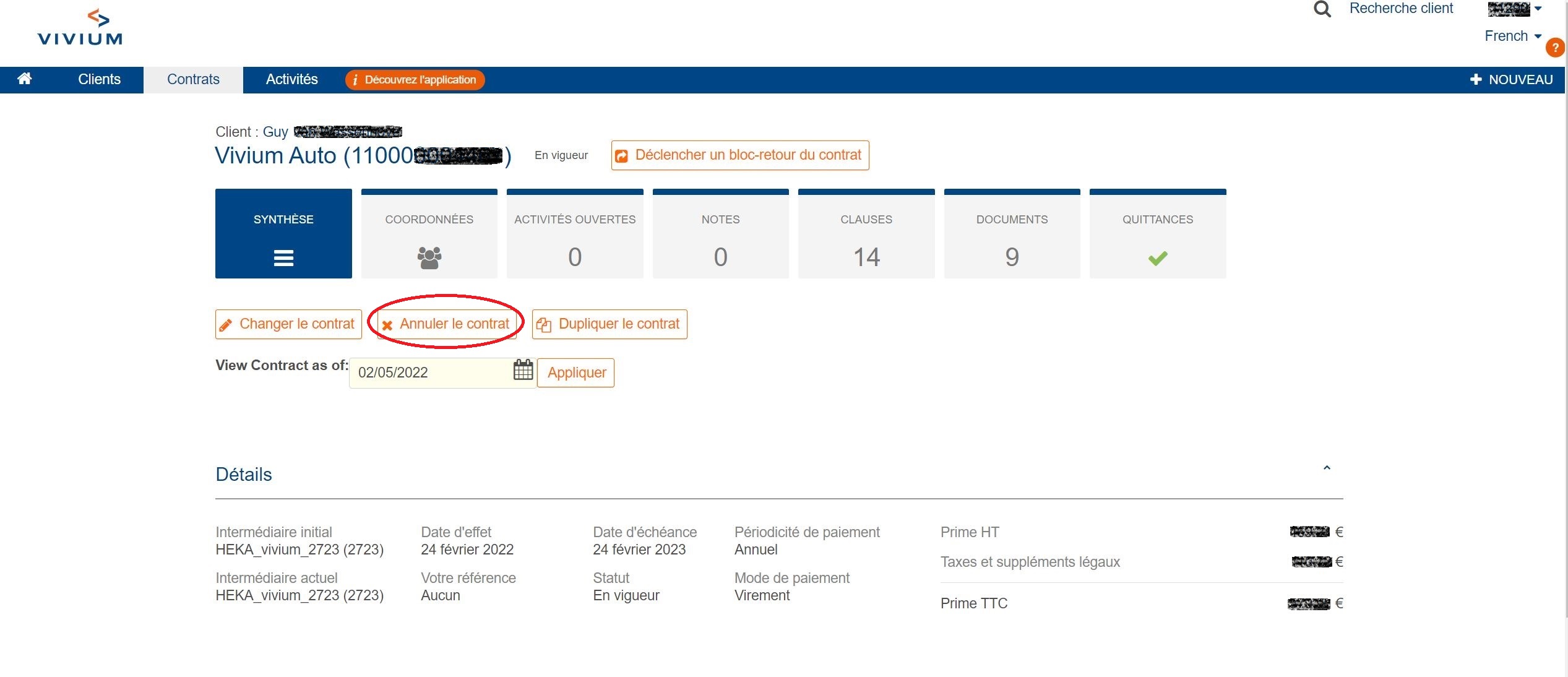Click Changer le contrat
This screenshot has width=1568, height=677.
288,324
